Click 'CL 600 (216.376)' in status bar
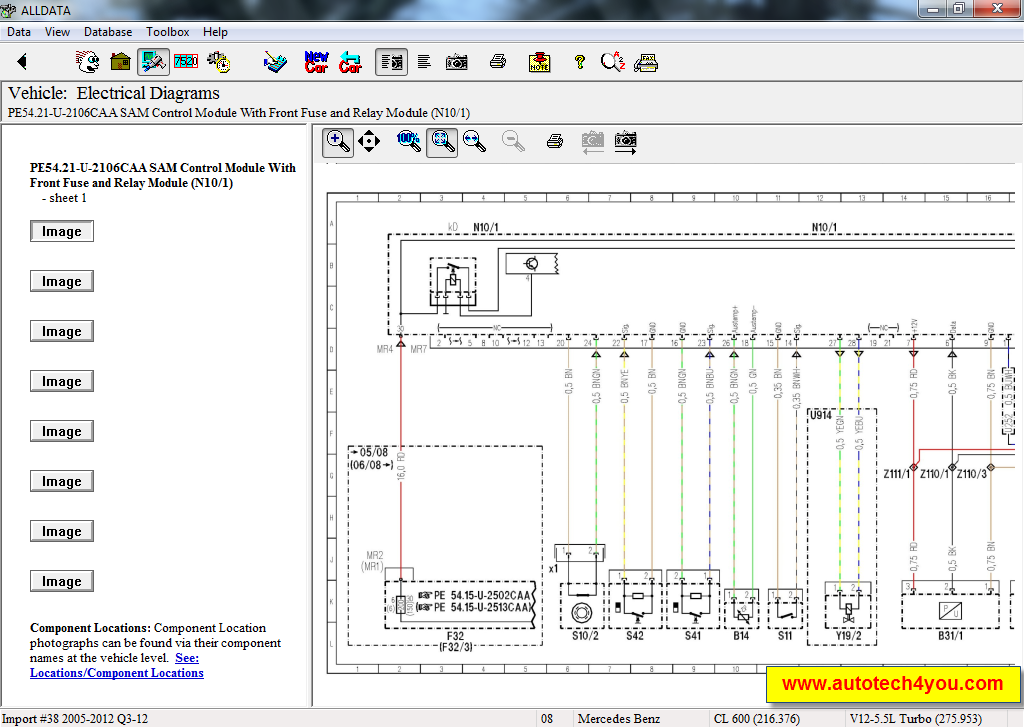 tap(756, 719)
